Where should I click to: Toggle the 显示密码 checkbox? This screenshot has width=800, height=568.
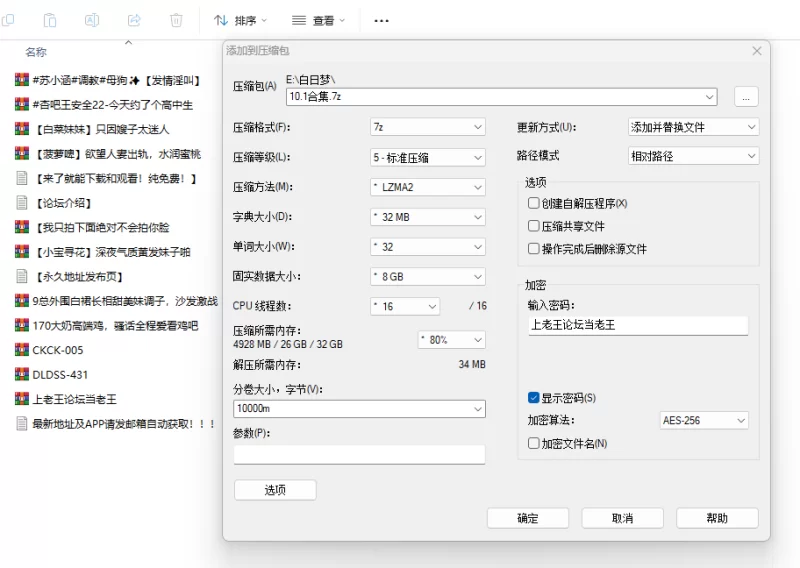coord(534,398)
